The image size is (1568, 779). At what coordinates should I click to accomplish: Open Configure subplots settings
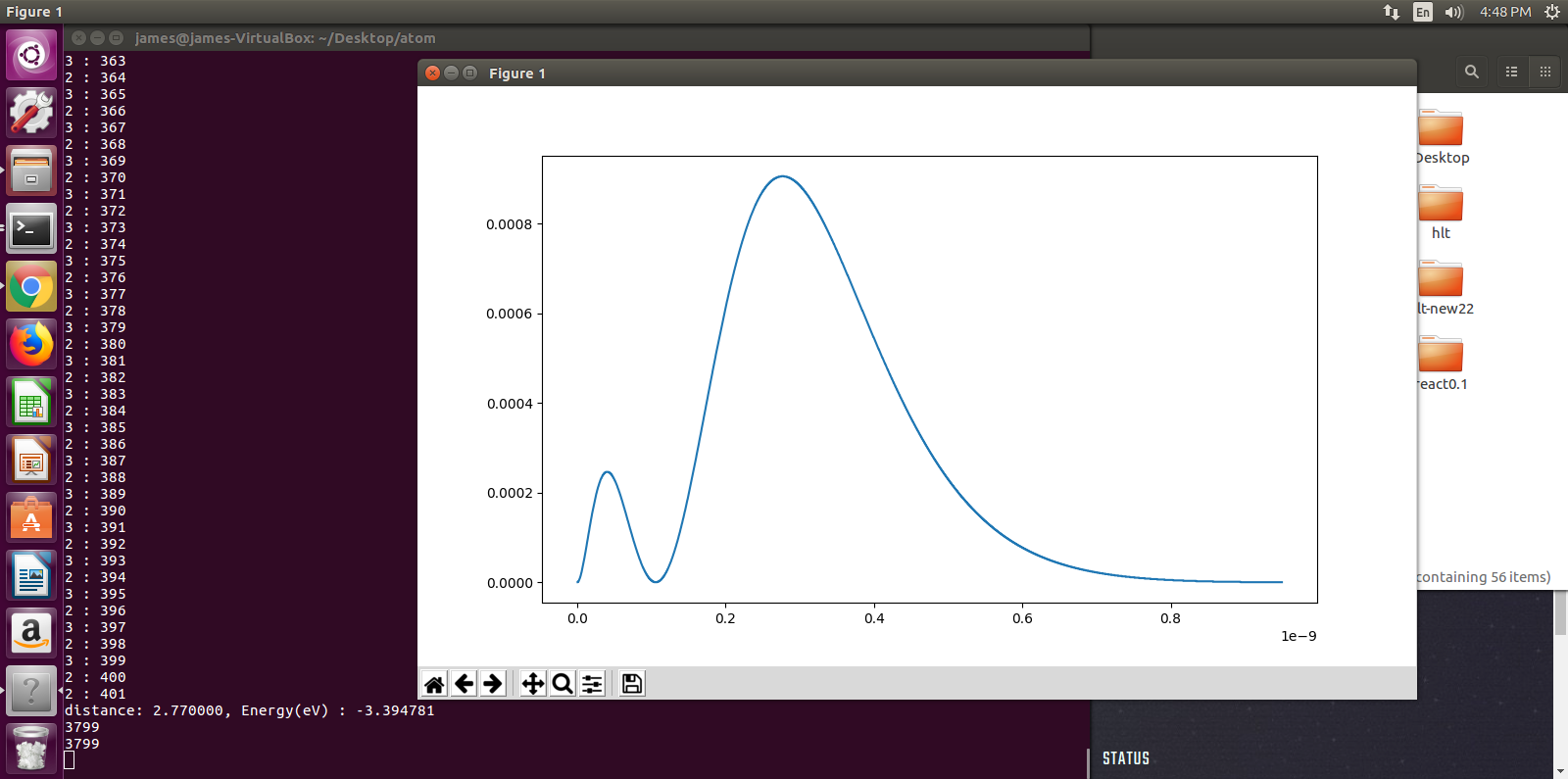click(x=592, y=684)
